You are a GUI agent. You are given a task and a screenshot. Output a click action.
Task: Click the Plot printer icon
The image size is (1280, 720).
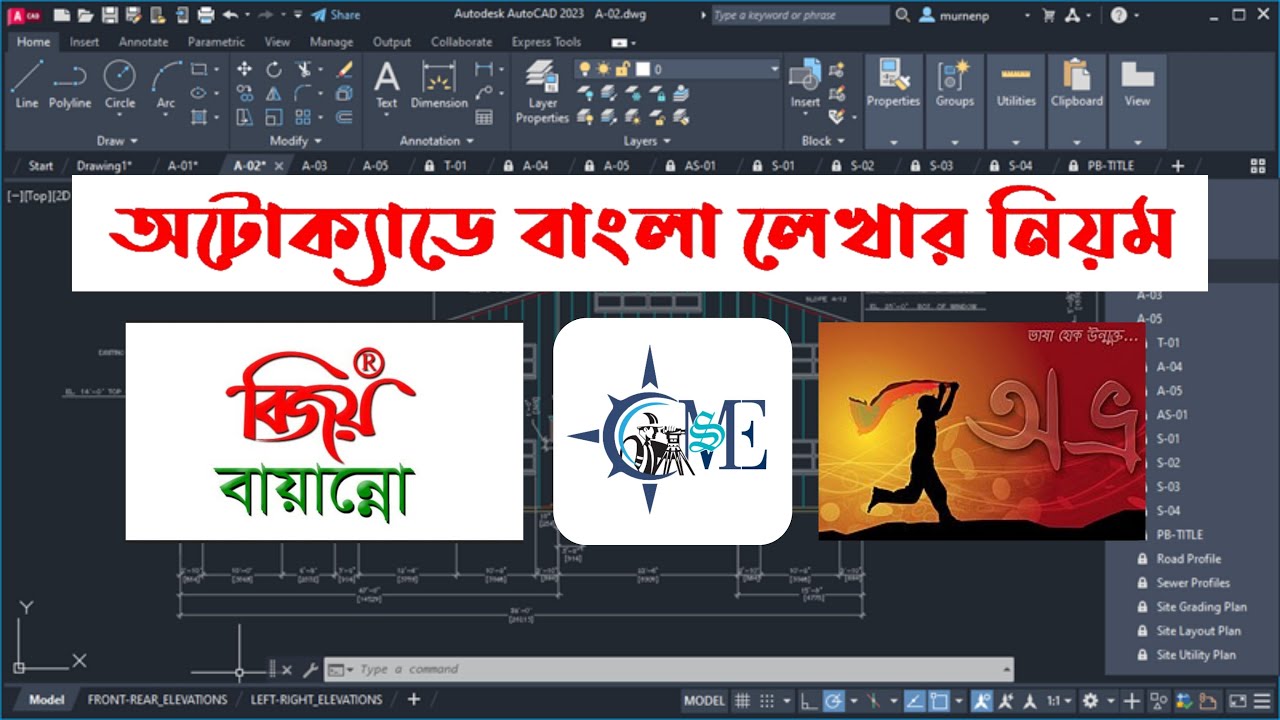[206, 15]
